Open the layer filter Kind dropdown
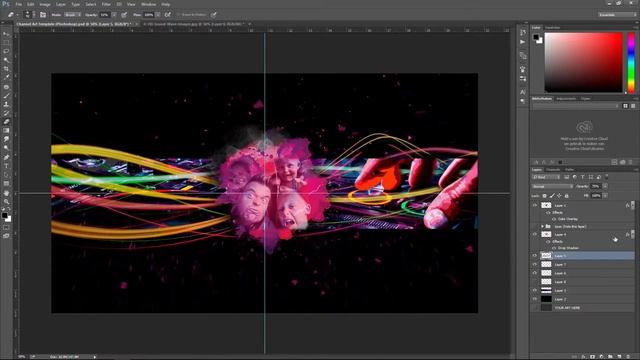Viewport: 640px width, 360px height. pos(546,177)
